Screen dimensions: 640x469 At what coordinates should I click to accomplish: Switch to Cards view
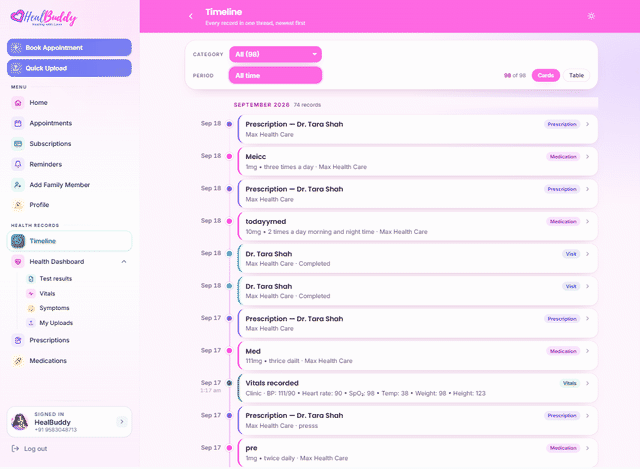(x=546, y=76)
